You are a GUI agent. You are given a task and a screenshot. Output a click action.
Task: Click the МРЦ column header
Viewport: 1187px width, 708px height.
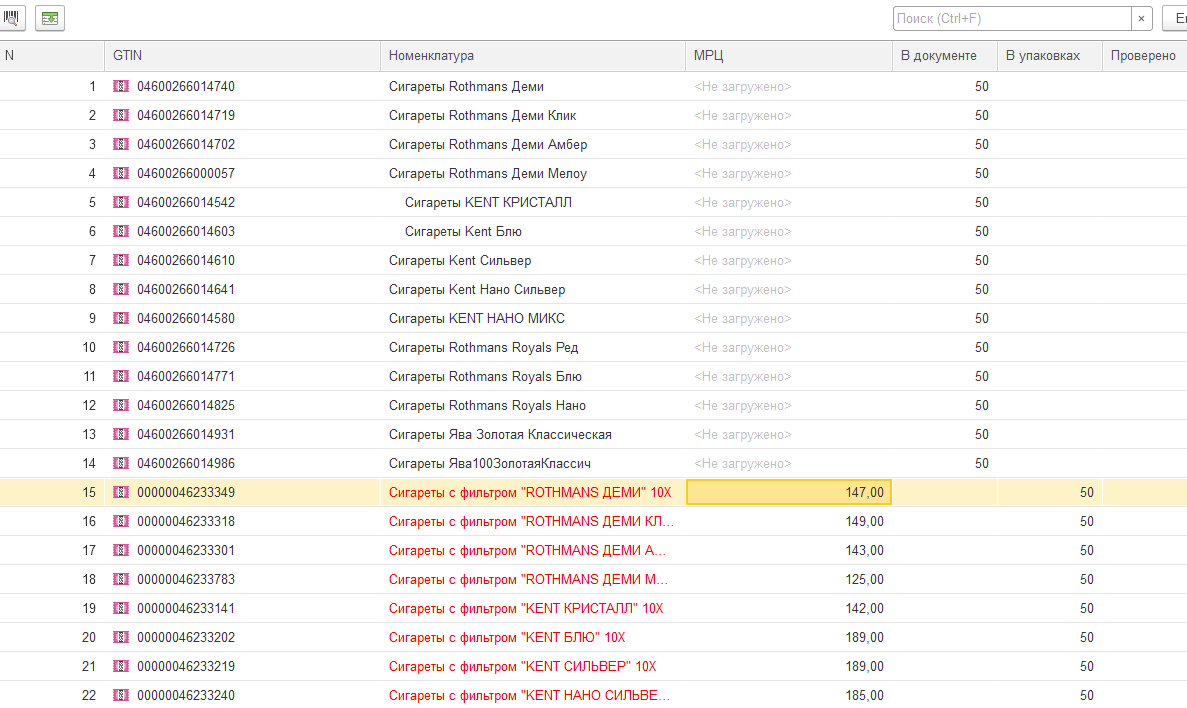(x=788, y=56)
